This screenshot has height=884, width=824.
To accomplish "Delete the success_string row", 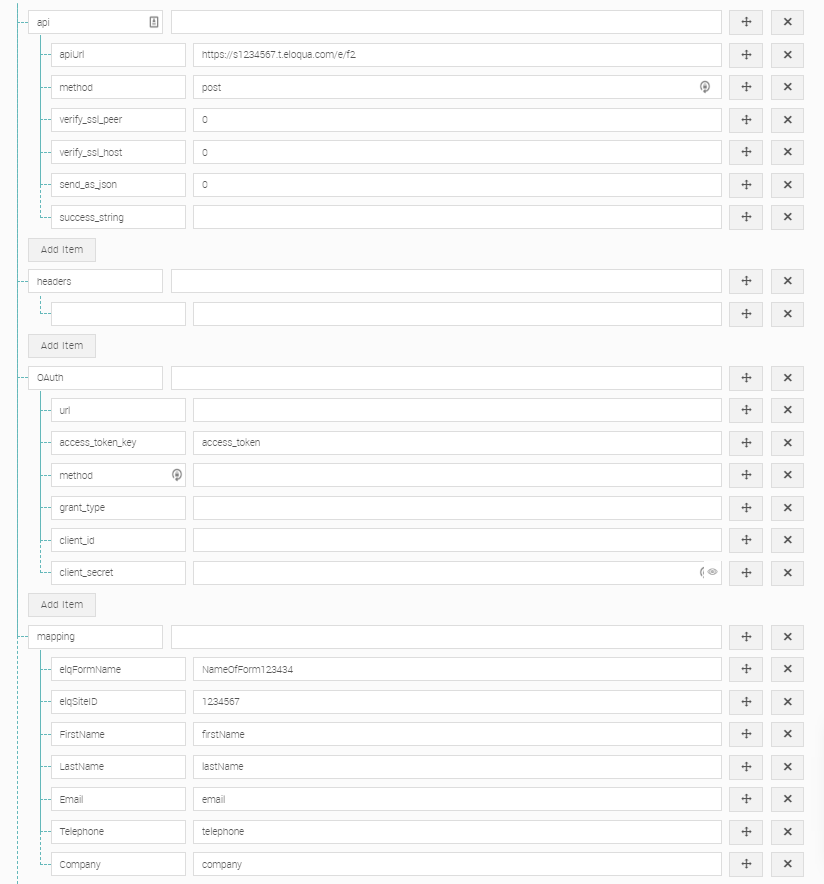I will coord(787,217).
